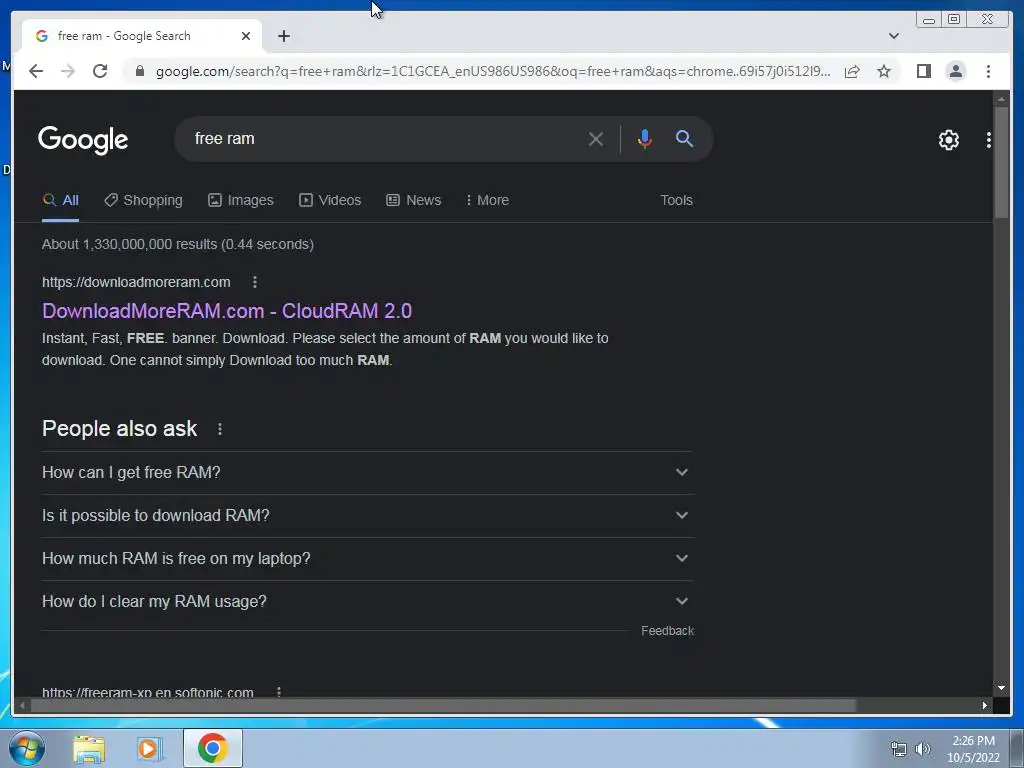Open the More search categories menu

tap(487, 200)
